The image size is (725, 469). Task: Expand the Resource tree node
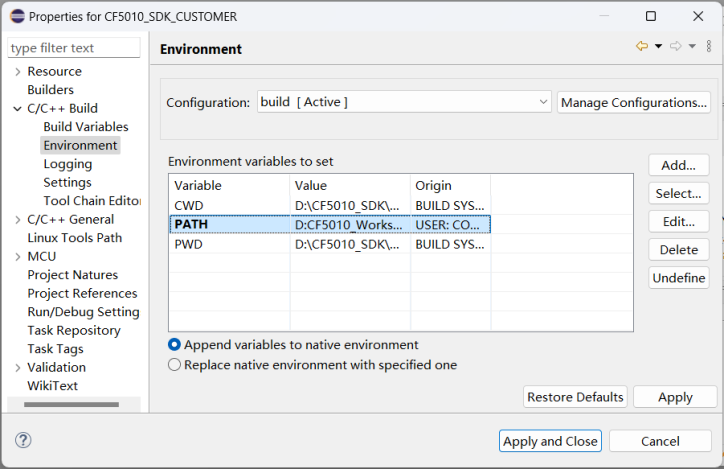click(18, 72)
